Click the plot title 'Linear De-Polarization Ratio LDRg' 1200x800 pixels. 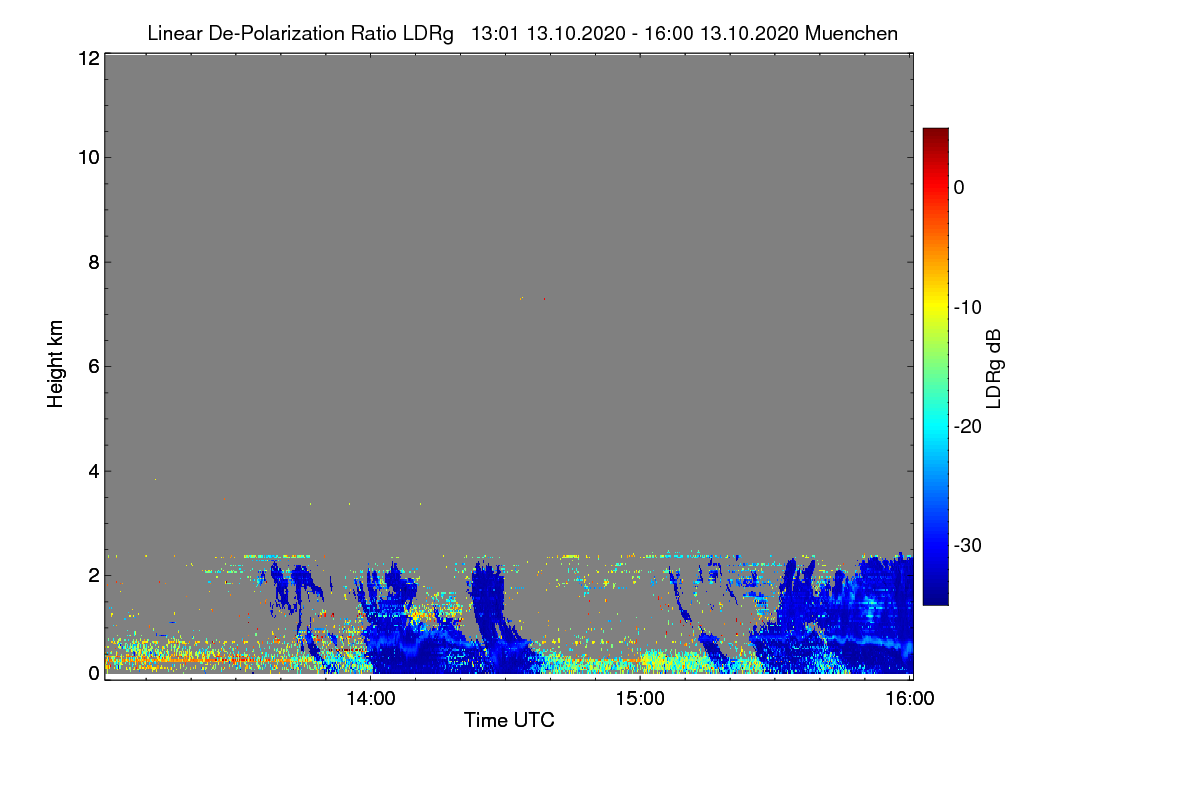[300, 33]
